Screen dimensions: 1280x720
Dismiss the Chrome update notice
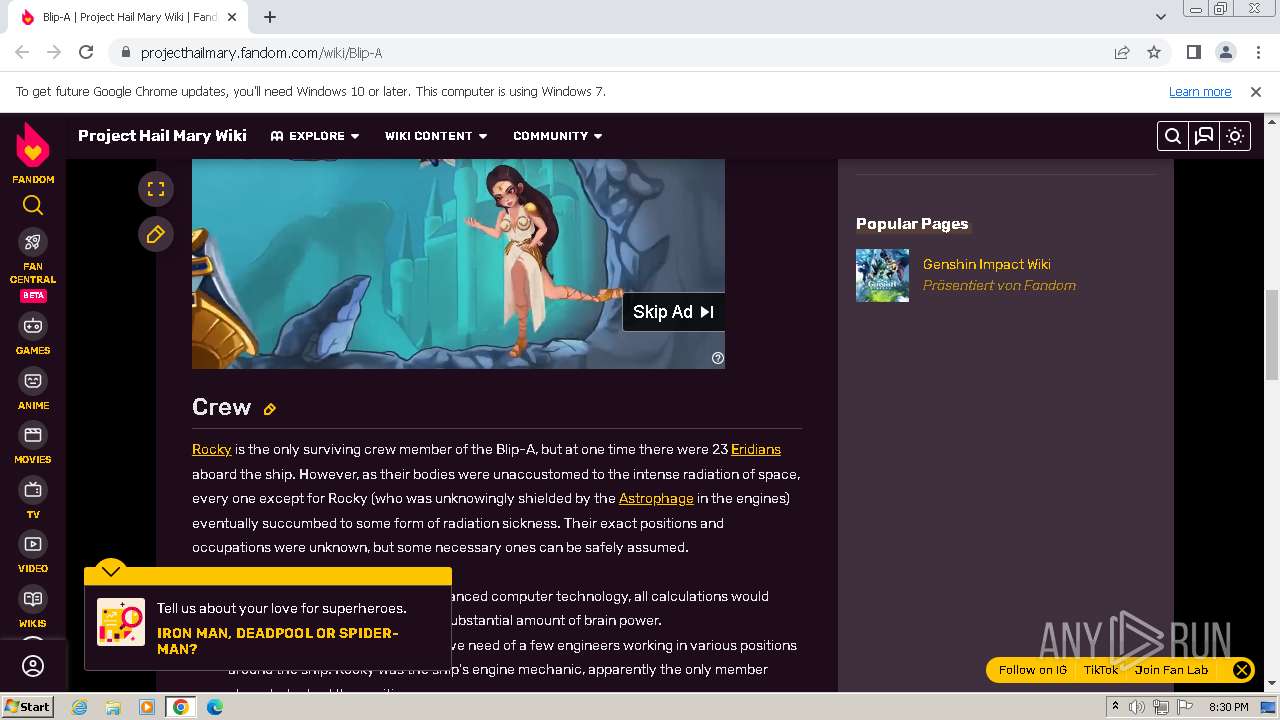(1256, 91)
